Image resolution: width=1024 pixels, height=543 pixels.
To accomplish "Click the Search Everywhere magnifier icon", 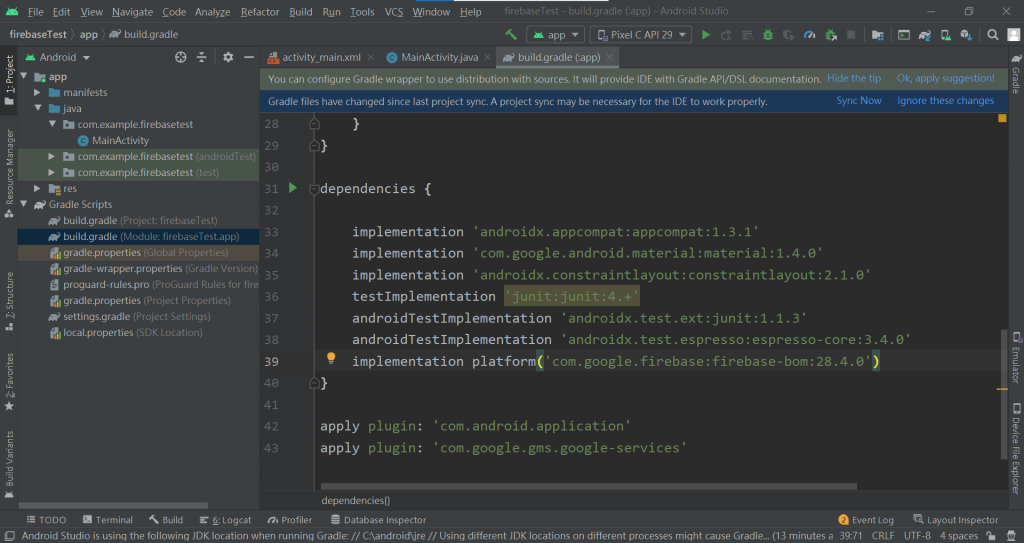I will [x=993, y=34].
